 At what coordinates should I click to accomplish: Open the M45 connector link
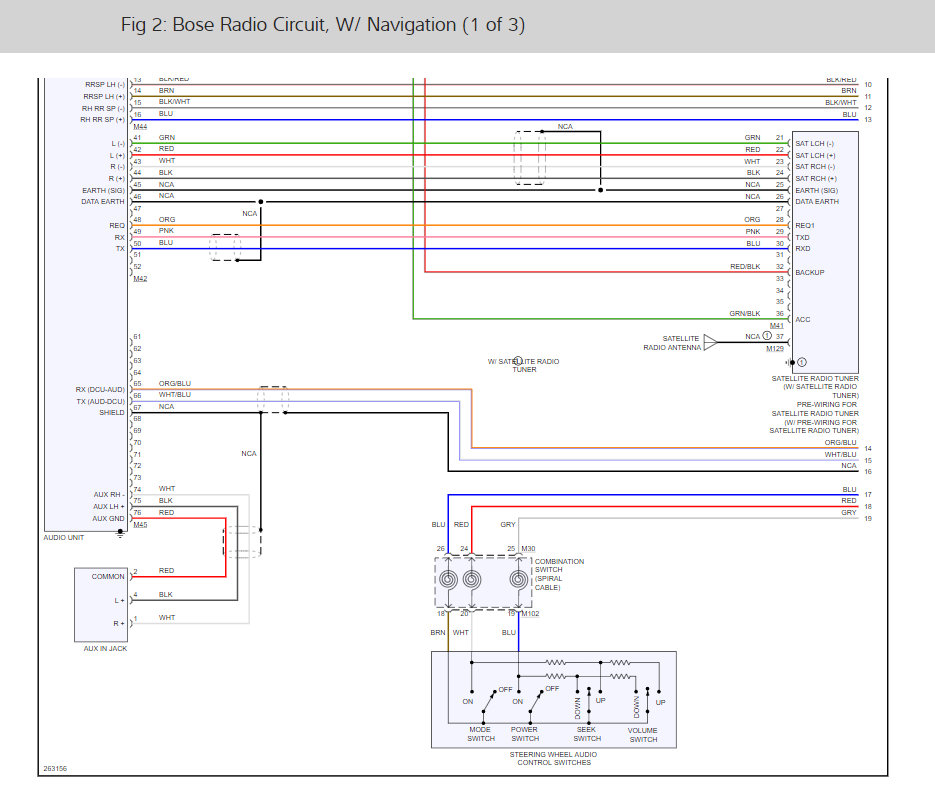coord(140,524)
